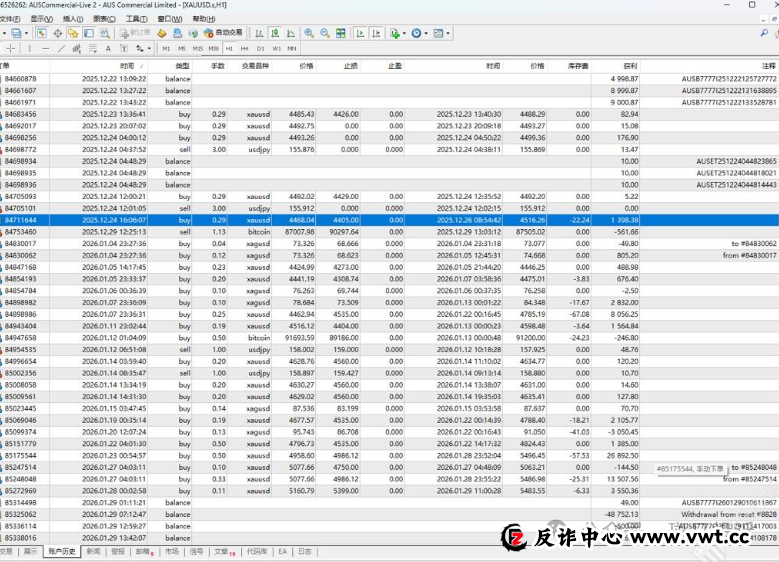
Task: Sort by the 获利 column header
Action: (629, 66)
